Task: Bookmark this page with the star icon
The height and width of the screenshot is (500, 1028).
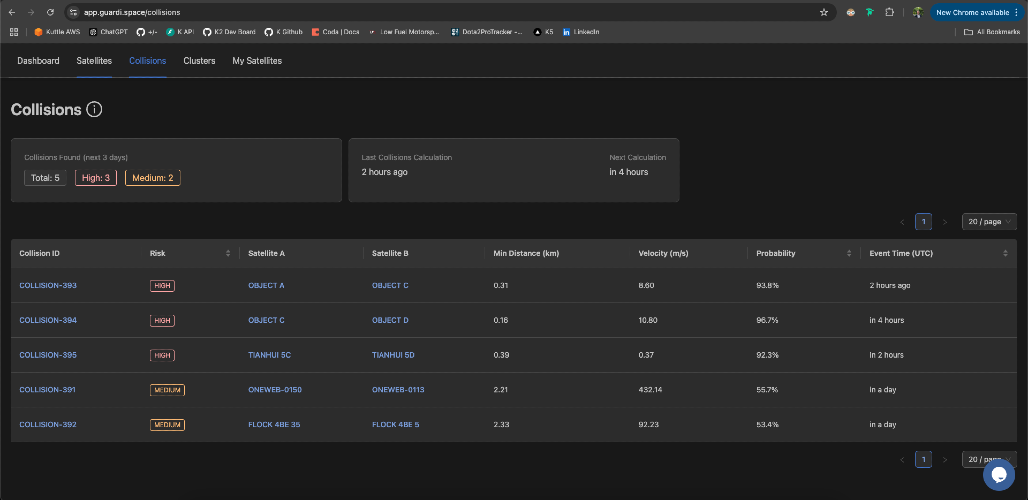Action: [823, 12]
